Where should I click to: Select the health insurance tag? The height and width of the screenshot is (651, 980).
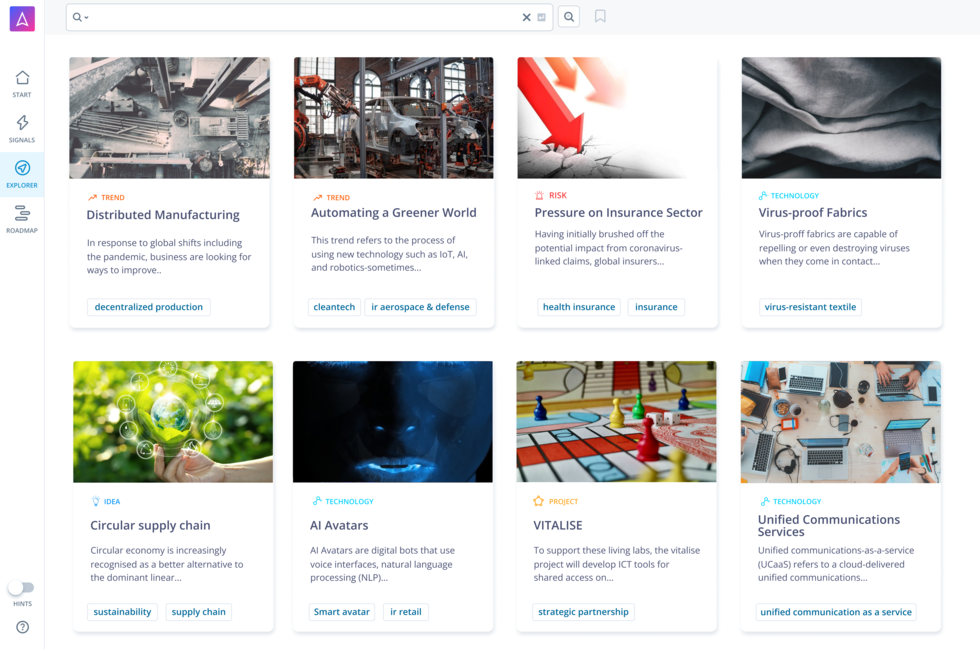click(x=579, y=307)
